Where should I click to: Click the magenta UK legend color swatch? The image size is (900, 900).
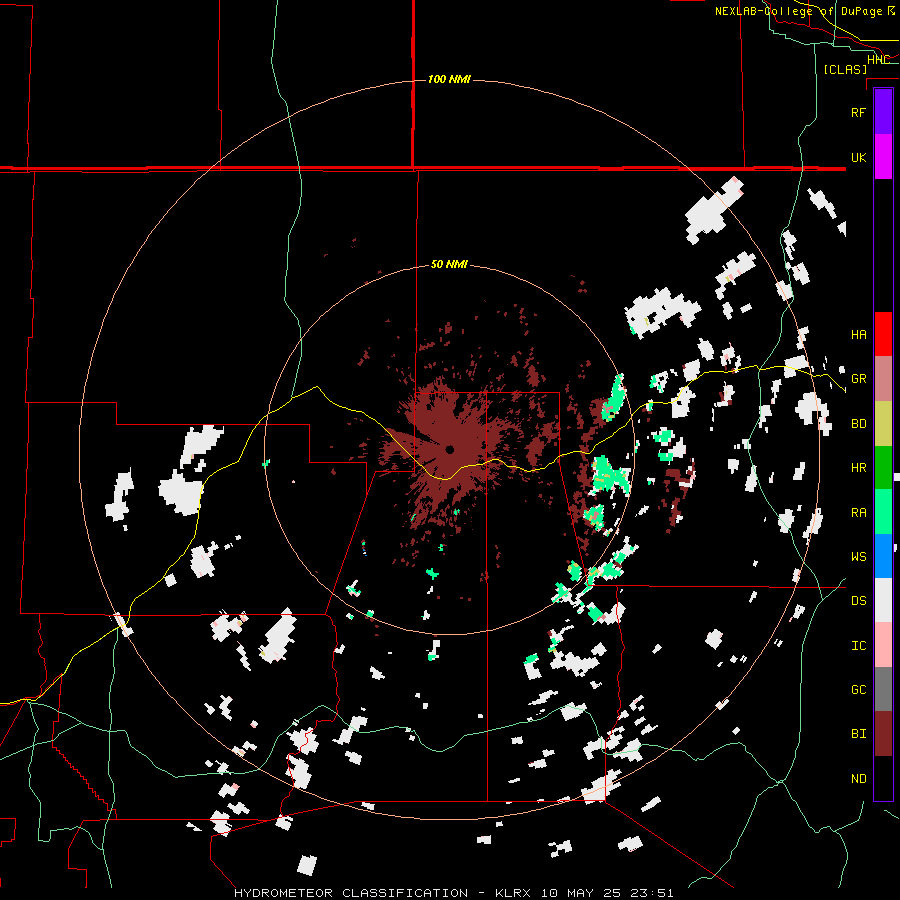coord(883,157)
